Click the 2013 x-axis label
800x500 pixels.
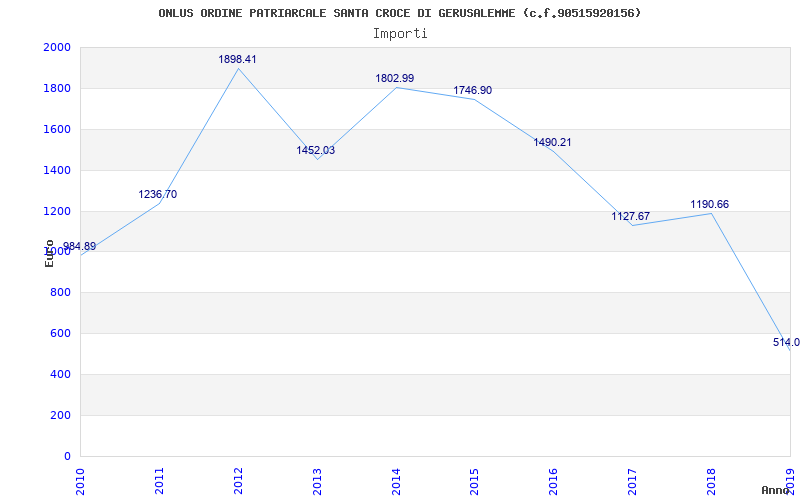(317, 481)
